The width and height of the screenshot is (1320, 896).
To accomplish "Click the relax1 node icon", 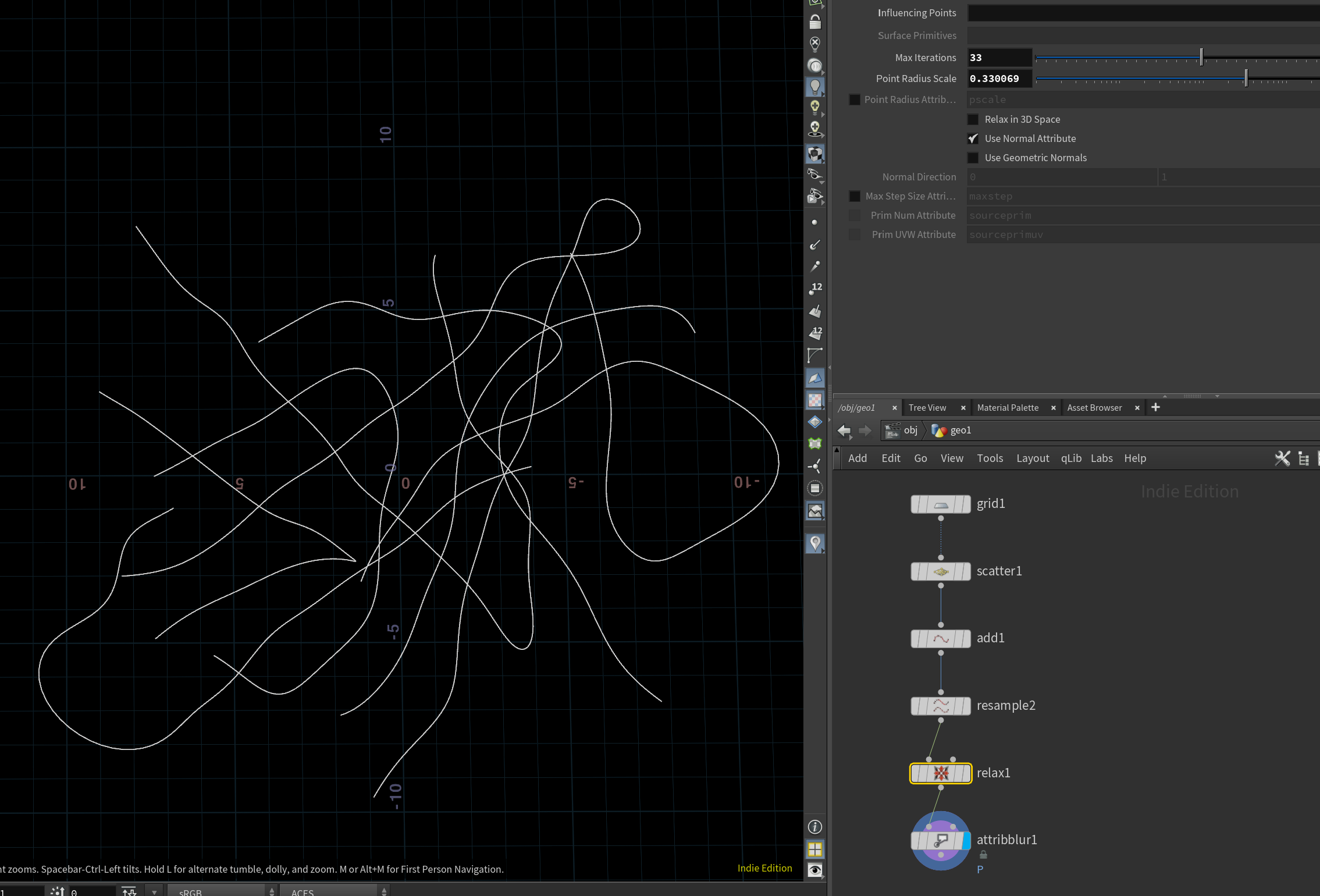I will click(x=941, y=773).
